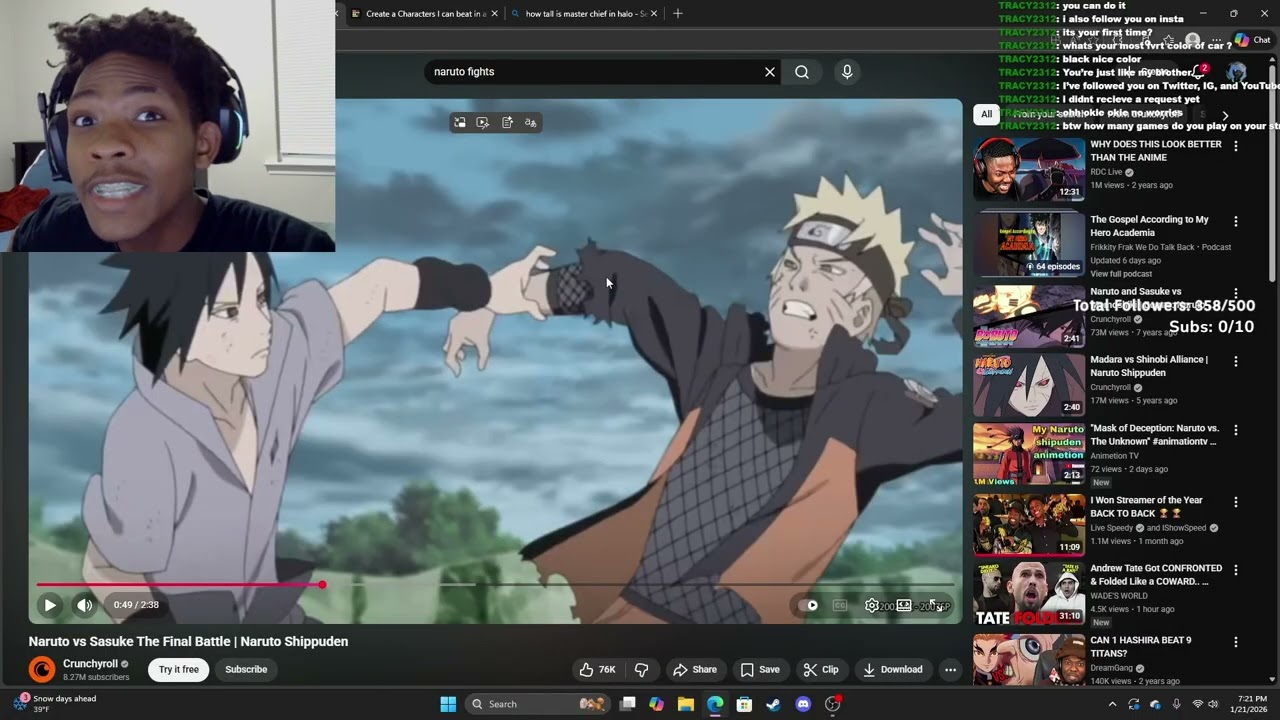Dislike the video with thumbs-down icon
Image resolution: width=1280 pixels, height=720 pixels.
(x=642, y=670)
